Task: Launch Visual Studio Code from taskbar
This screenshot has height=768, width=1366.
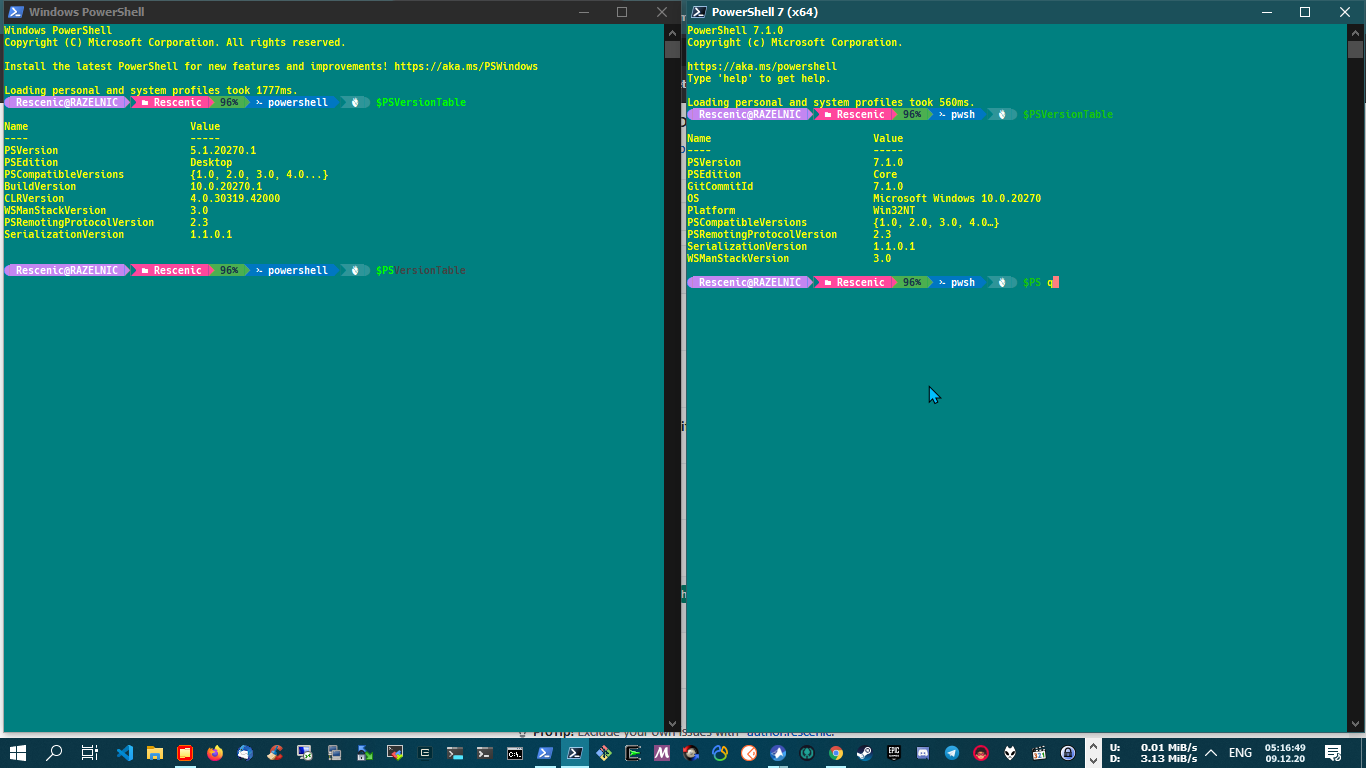Action: click(125, 753)
